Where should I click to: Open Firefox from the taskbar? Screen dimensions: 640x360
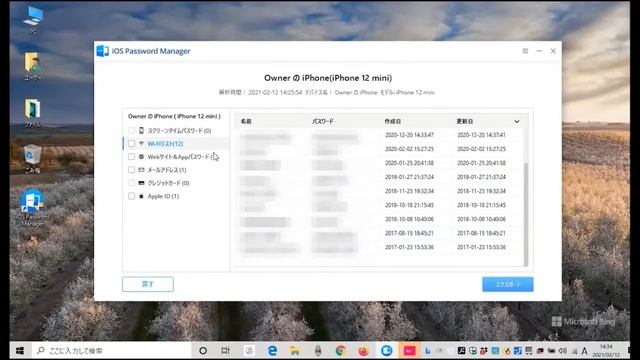point(363,351)
